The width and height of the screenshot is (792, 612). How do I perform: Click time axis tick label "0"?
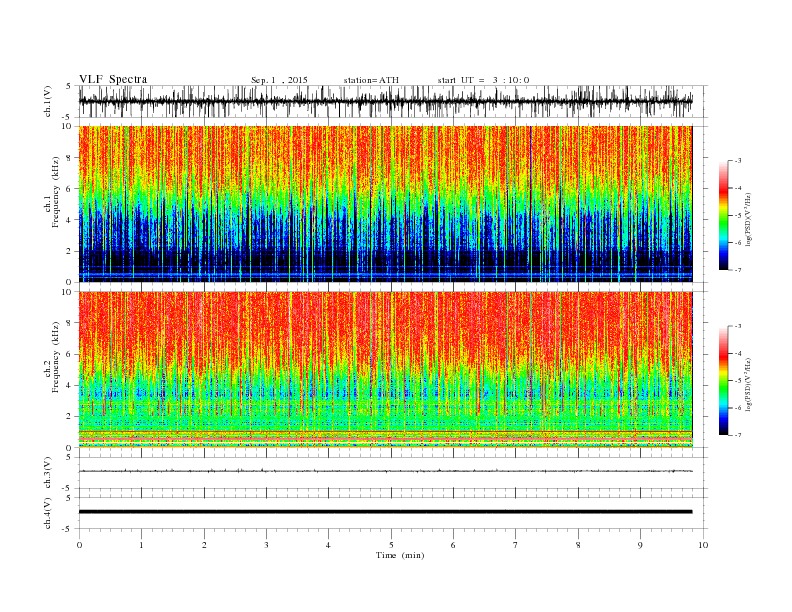click(x=79, y=545)
